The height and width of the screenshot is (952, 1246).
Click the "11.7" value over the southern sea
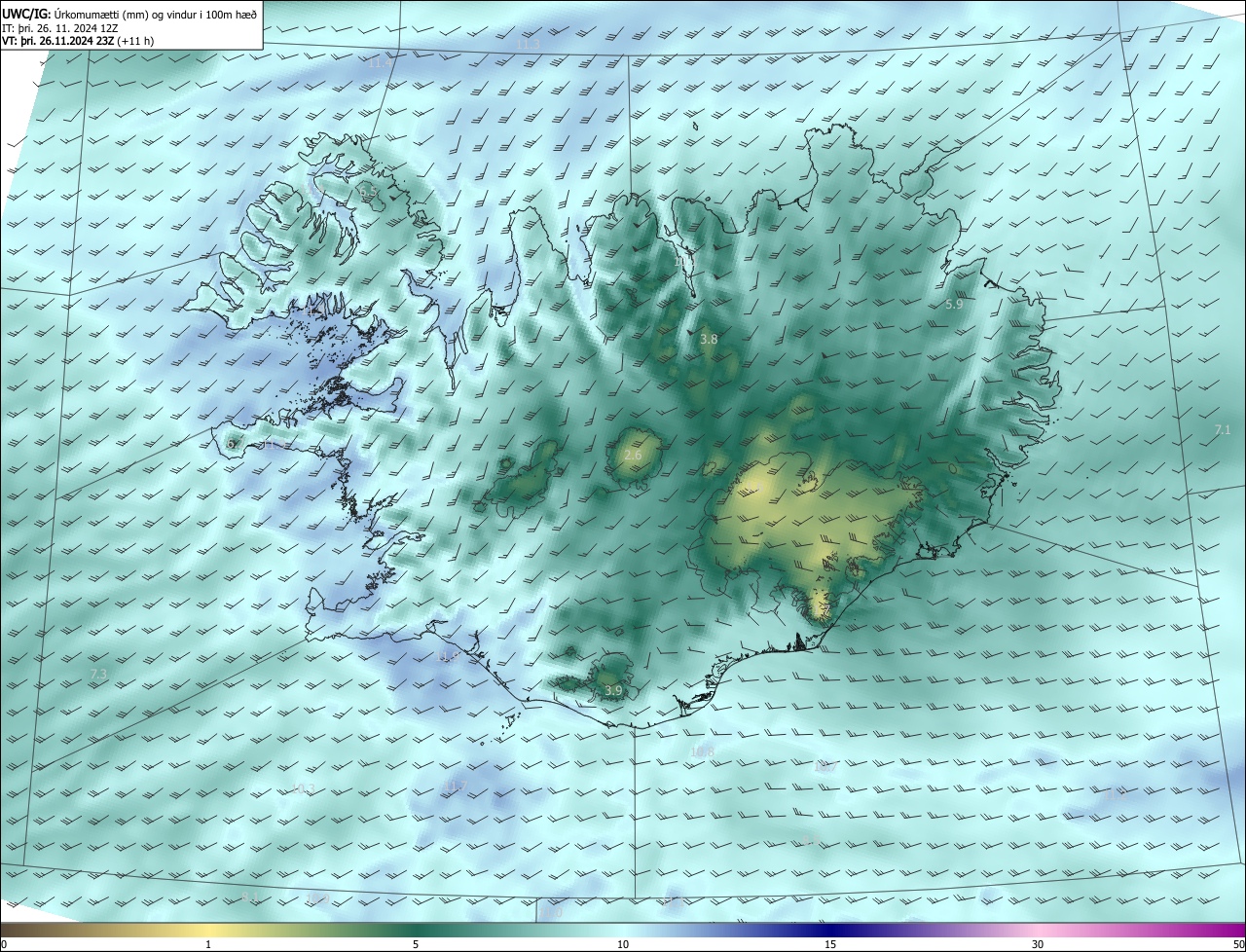(x=456, y=787)
